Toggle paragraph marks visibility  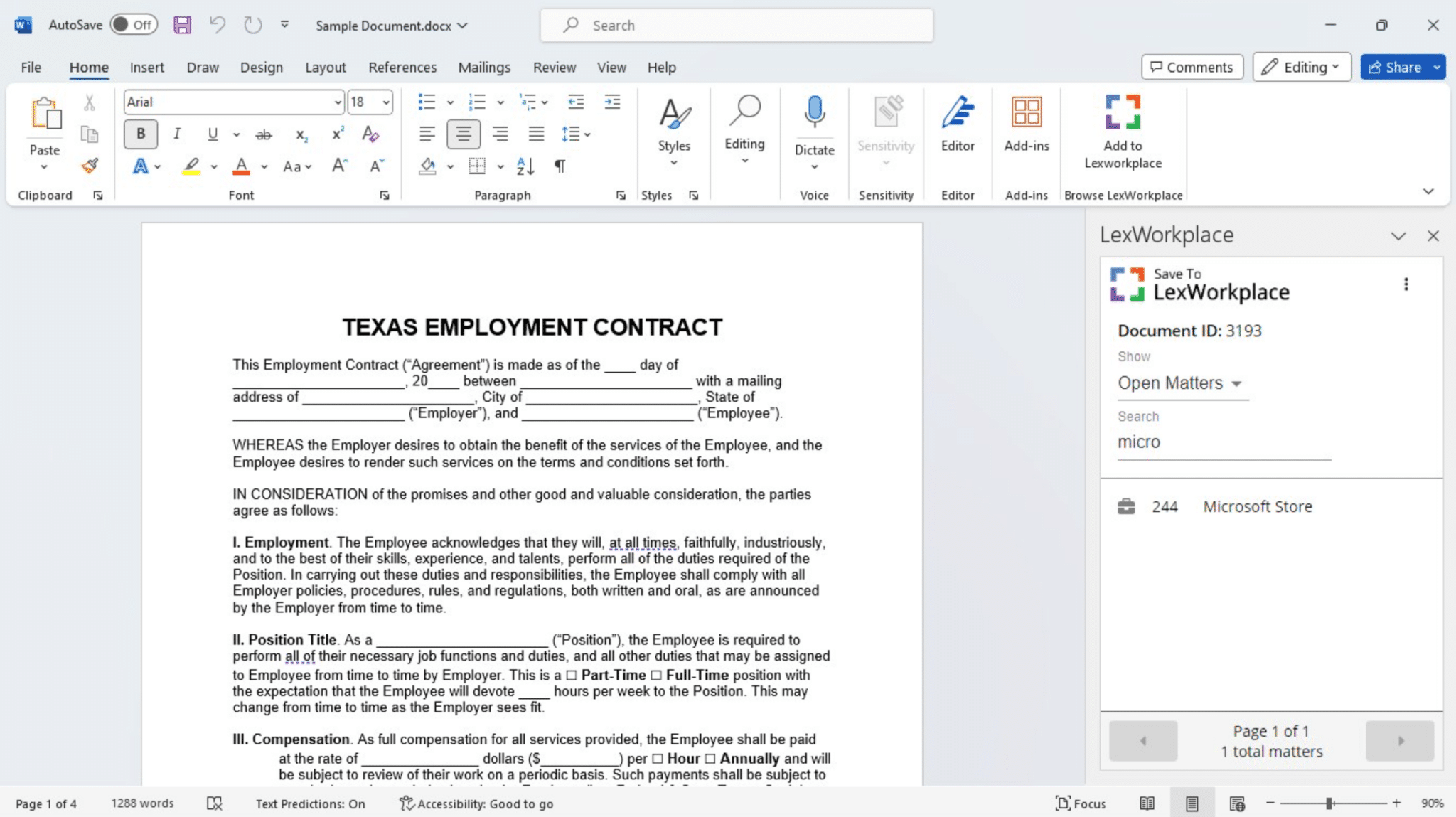[x=560, y=166]
